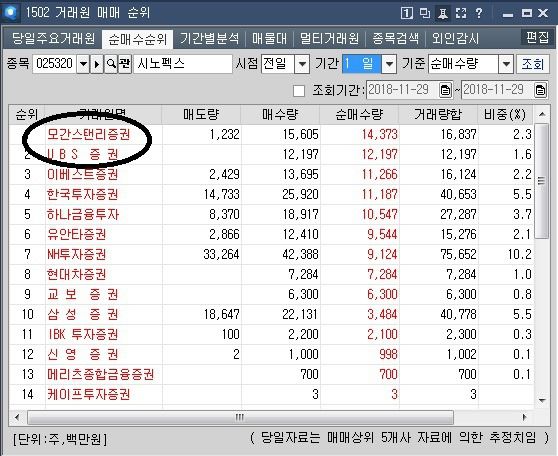Viewport: 558px width, 456px height.
Task: Minimize the window from title bar
Action: tap(508, 14)
